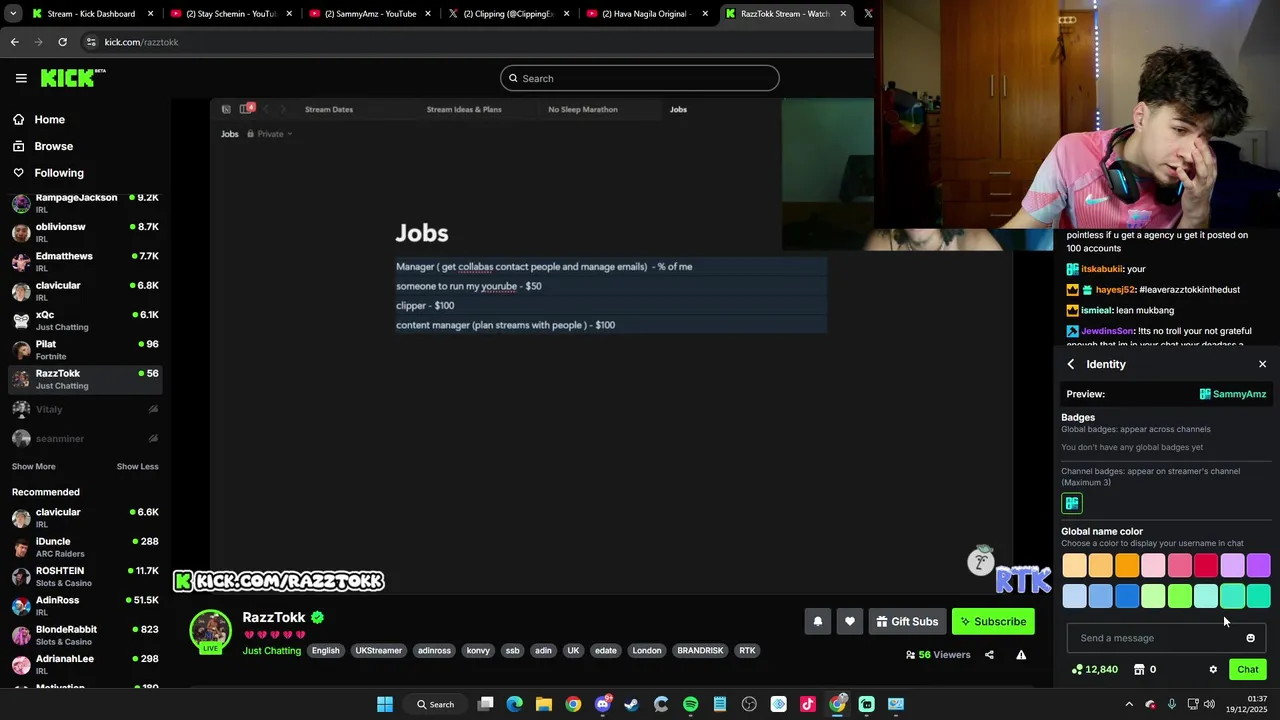The image size is (1280, 720).
Task: Collapse following list with Show Less
Action: point(137,466)
